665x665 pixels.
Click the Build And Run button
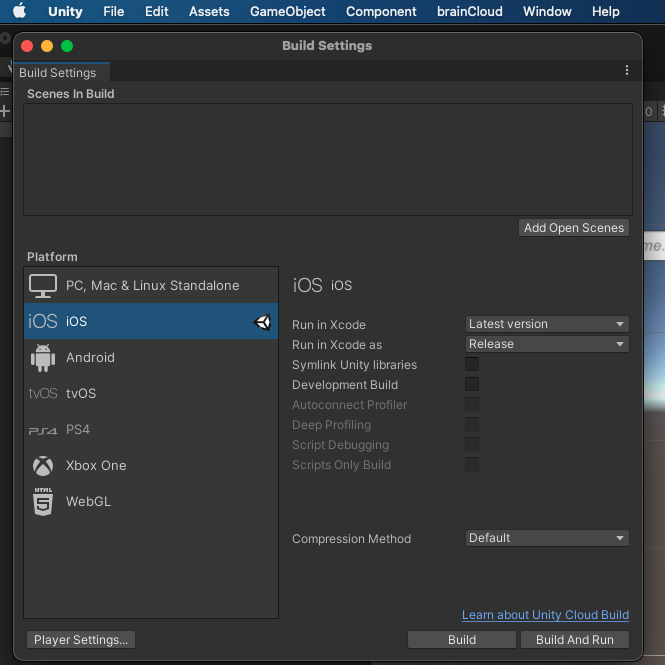(575, 640)
